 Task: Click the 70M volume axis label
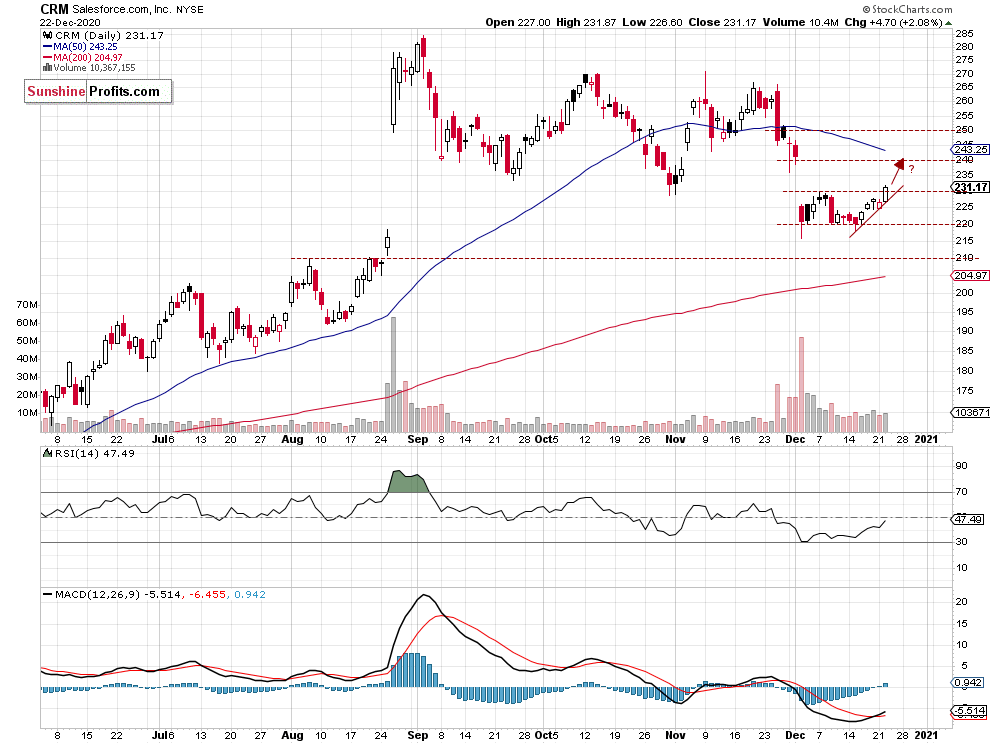(x=27, y=304)
